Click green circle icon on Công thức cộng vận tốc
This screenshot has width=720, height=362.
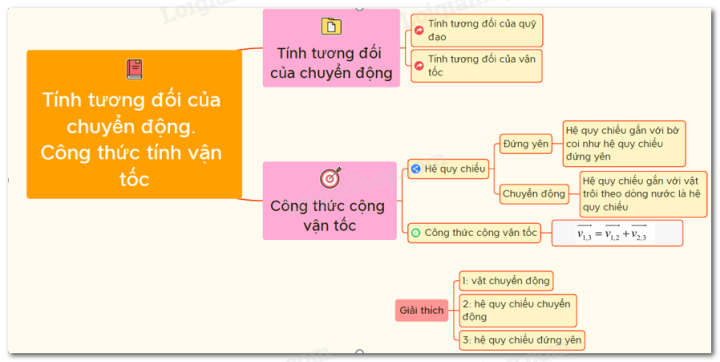[416, 233]
